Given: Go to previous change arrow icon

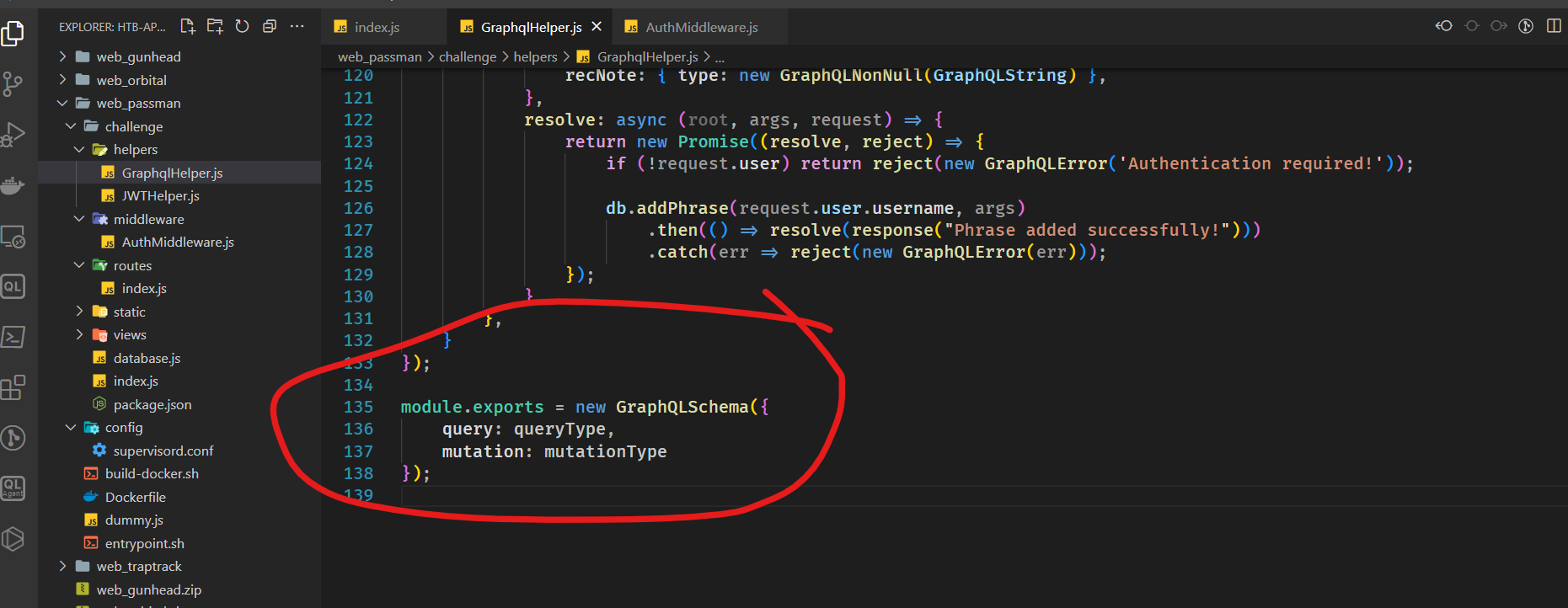Looking at the screenshot, I should tap(1444, 26).
